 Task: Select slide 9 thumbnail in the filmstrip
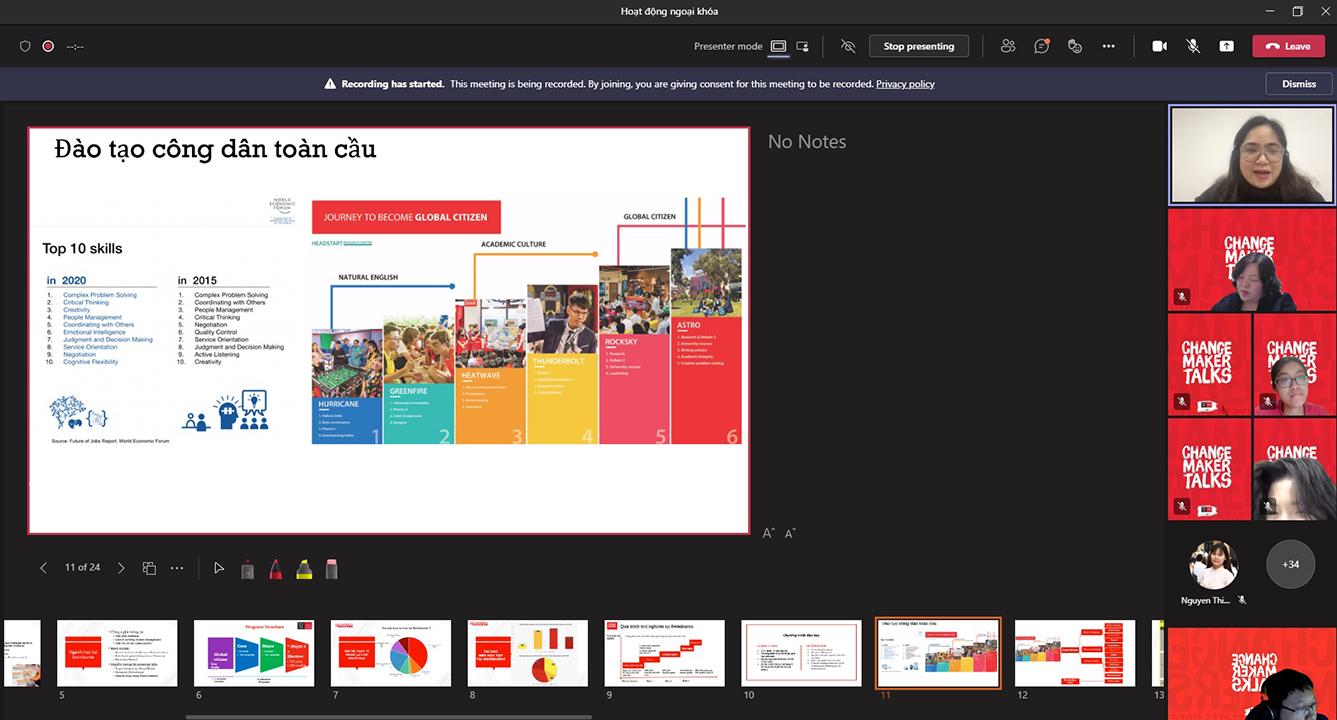tap(665, 652)
